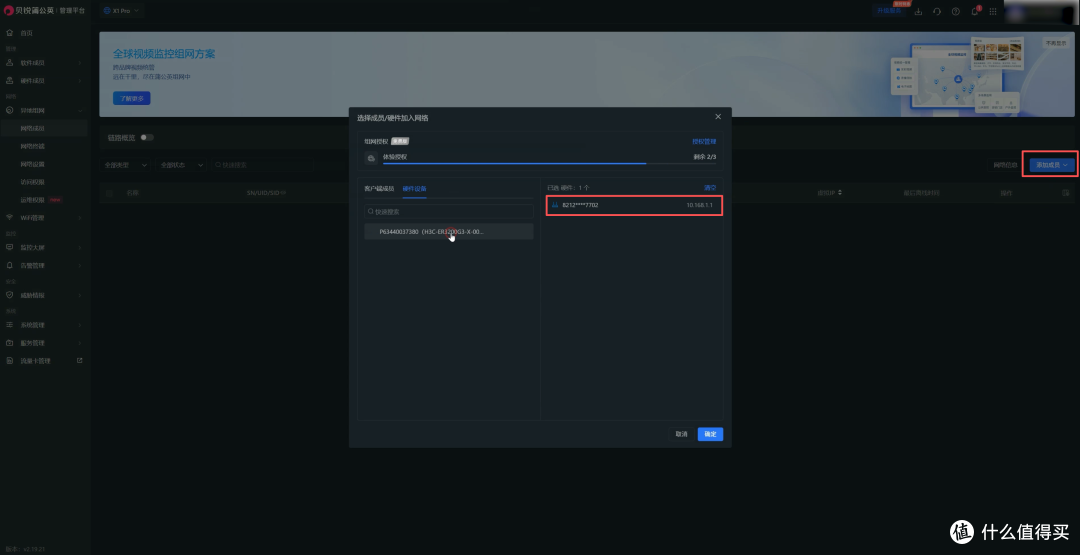This screenshot has width=1080, height=555.
Task: Expand the 硬件成员 sidebar menu
Action: click(80, 81)
